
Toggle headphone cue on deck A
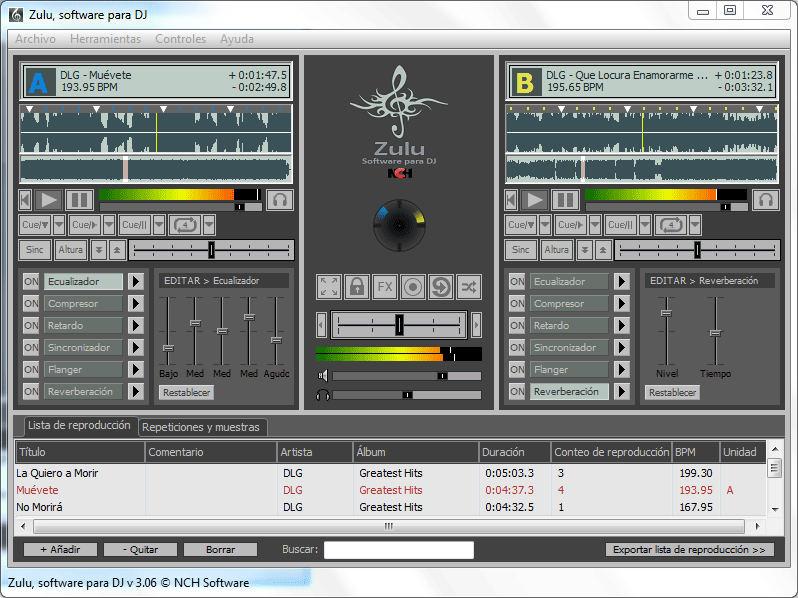tap(280, 200)
